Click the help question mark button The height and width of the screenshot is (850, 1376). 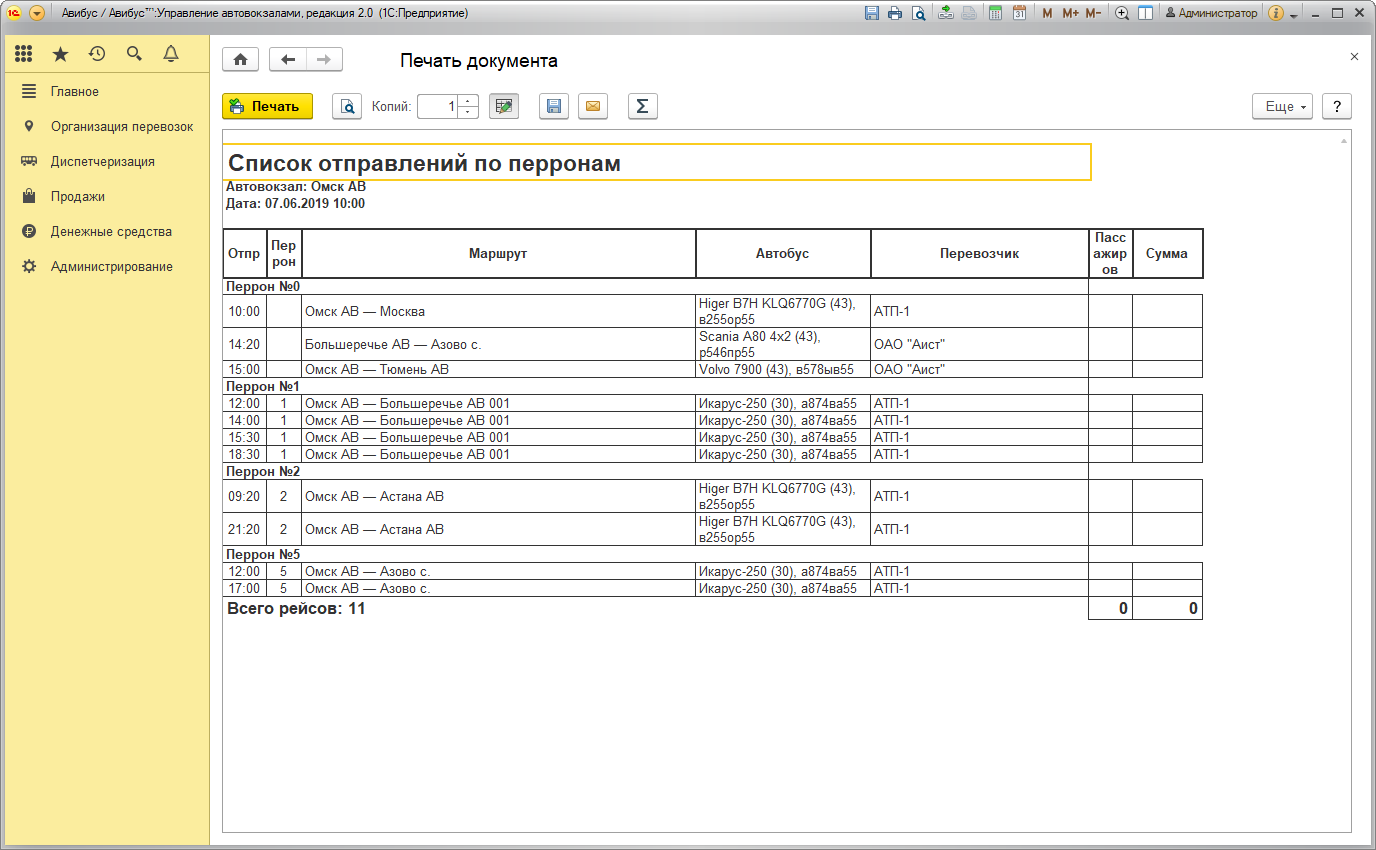(x=1337, y=106)
